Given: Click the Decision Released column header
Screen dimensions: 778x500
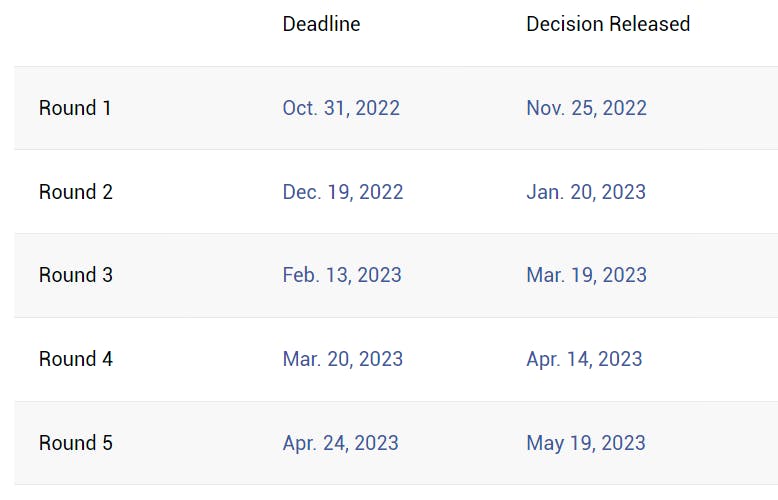Looking at the screenshot, I should click(608, 24).
